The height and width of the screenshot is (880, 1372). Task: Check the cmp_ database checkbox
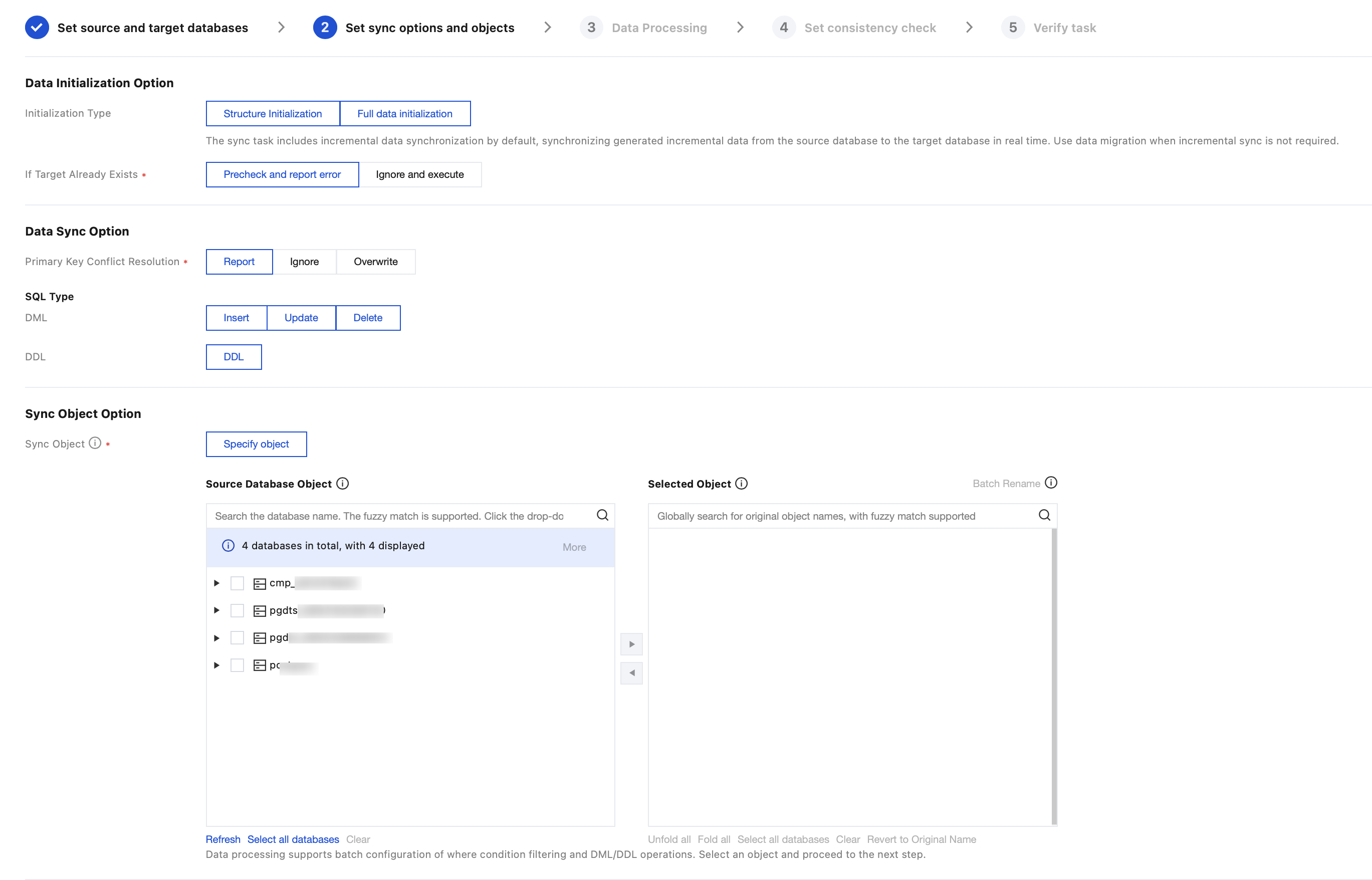point(237,583)
